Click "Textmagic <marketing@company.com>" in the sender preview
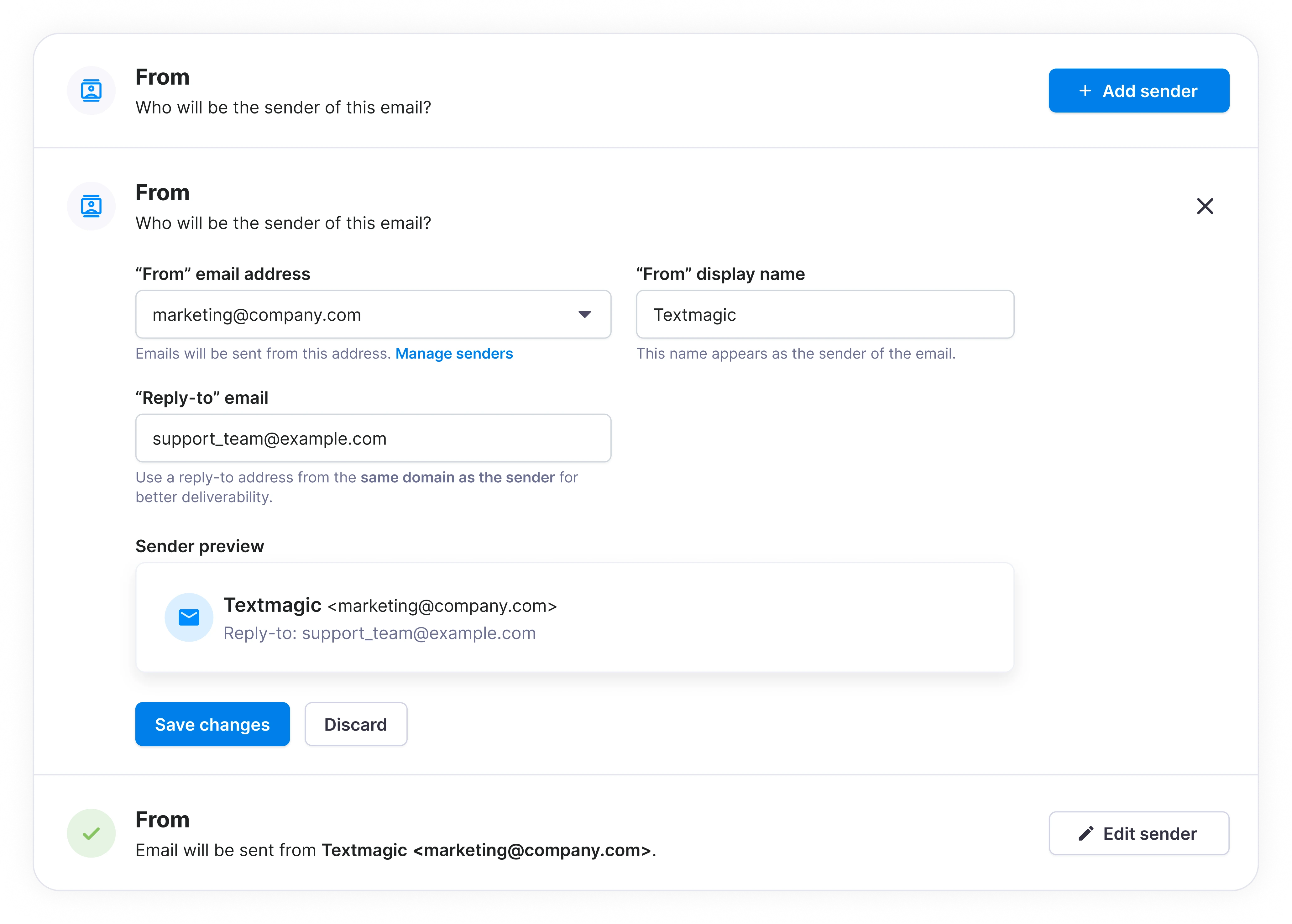1292x924 pixels. pyautogui.click(x=390, y=605)
